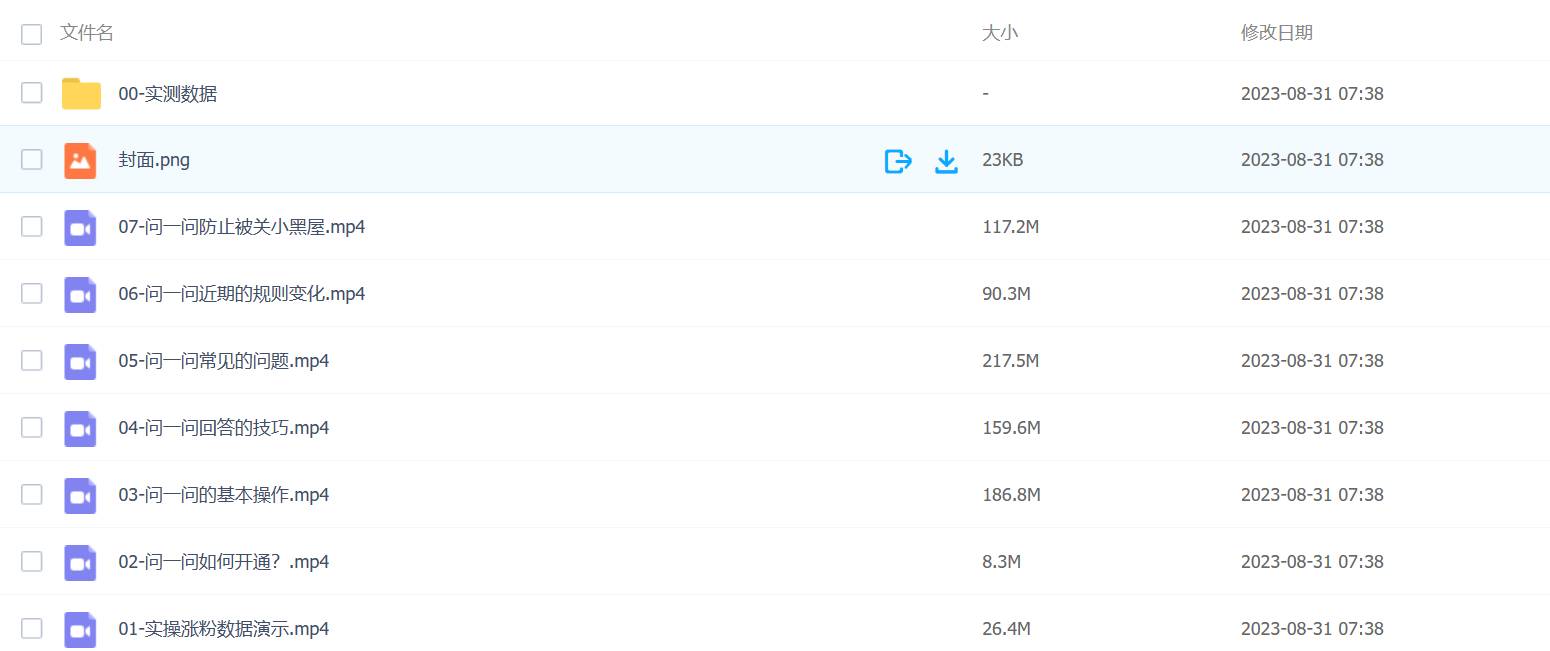Sort by the 文件名 column header
Viewport: 1550px width, 651px height.
(87, 33)
